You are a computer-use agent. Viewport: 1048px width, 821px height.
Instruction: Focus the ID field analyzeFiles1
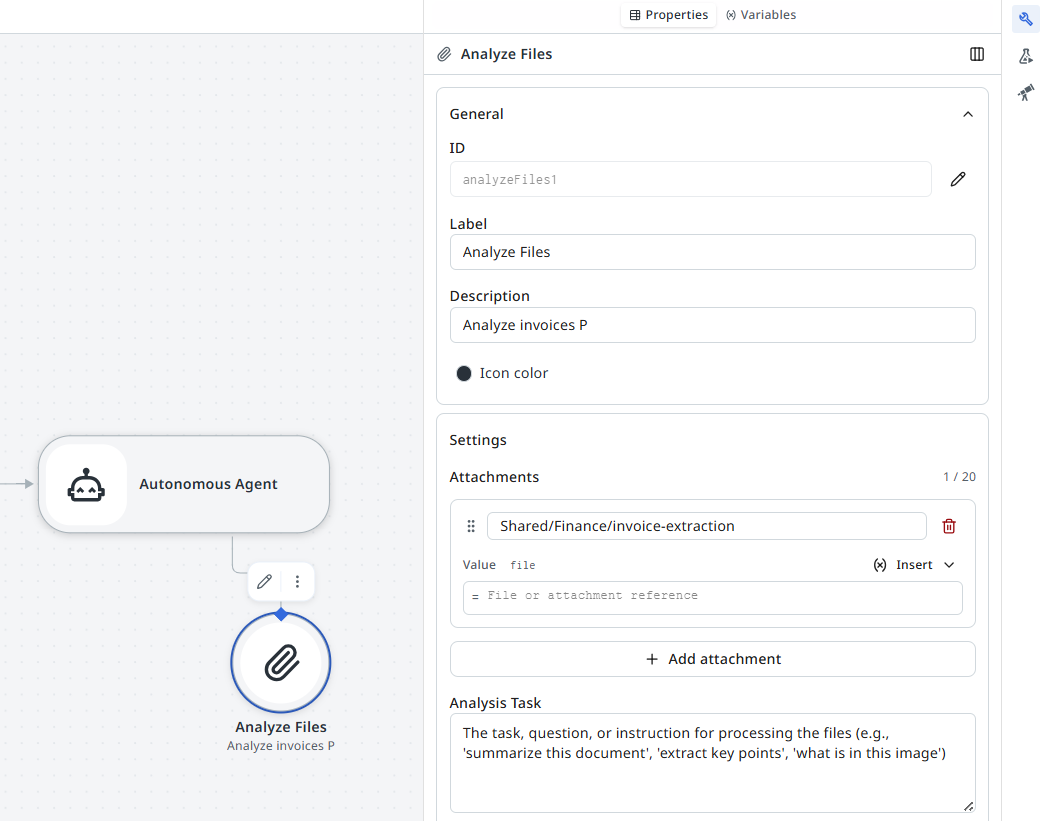pyautogui.click(x=690, y=179)
